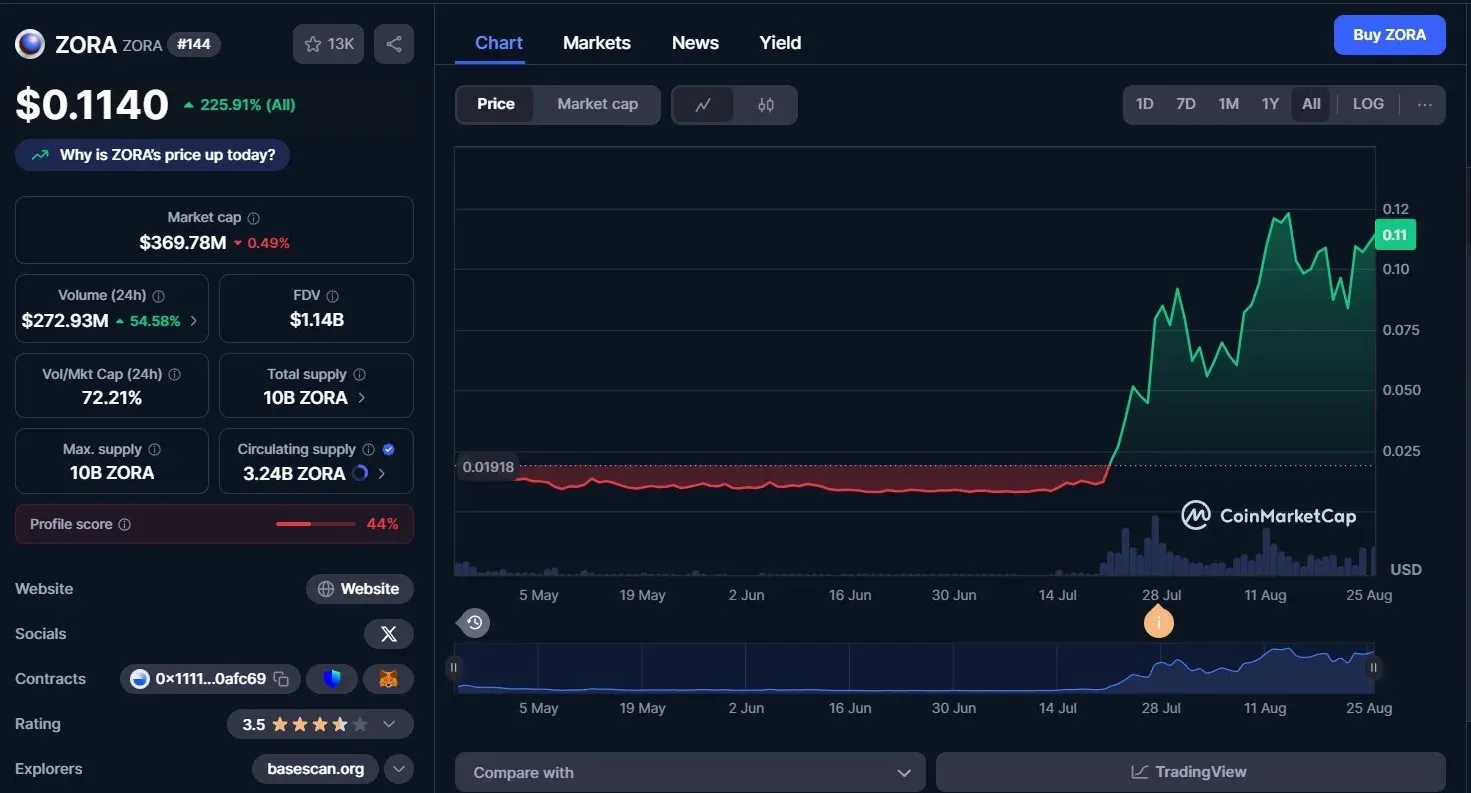Add ZORA to watchlist with star button
1471x793 pixels.
[329, 44]
